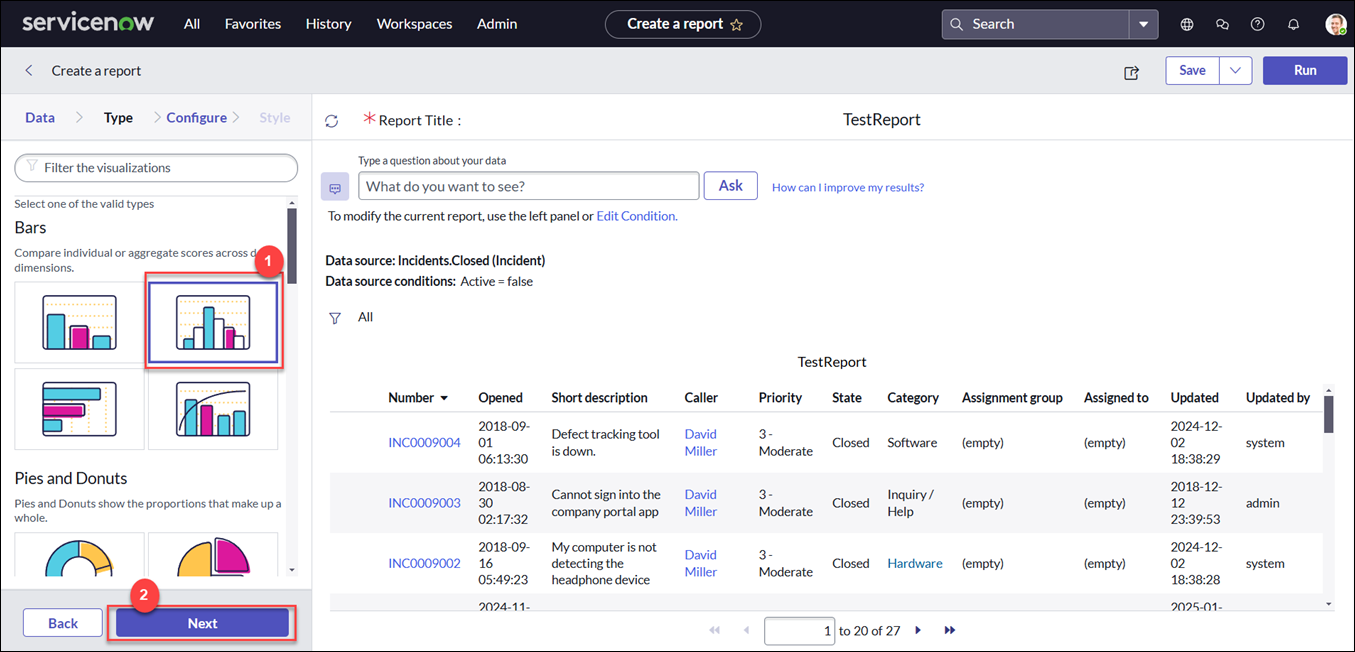1355x652 pixels.
Task: Click the globe scope selector icon
Action: pyautogui.click(x=1187, y=24)
